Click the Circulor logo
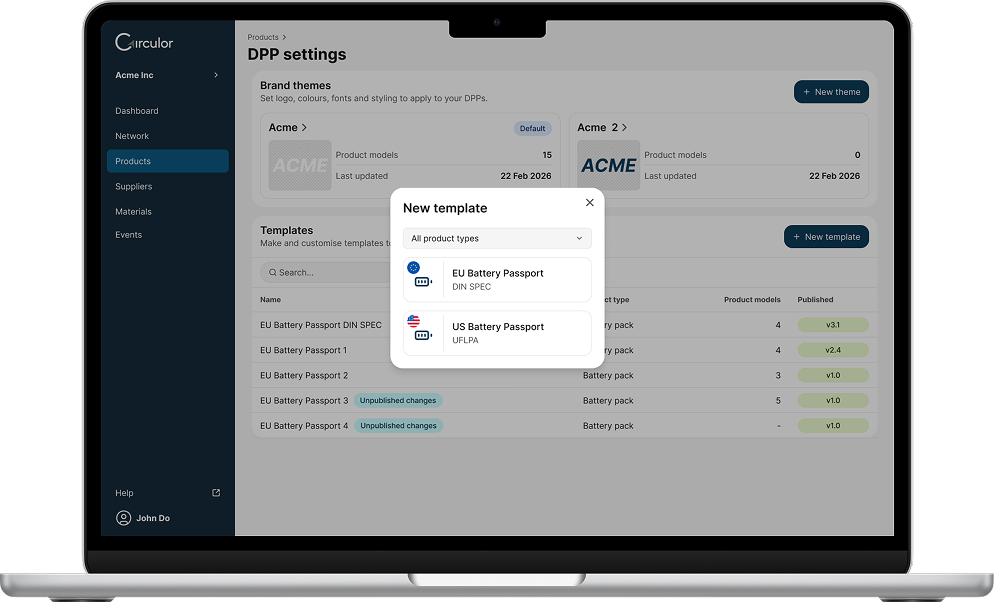Viewport: 994px width, 602px height. (144, 42)
